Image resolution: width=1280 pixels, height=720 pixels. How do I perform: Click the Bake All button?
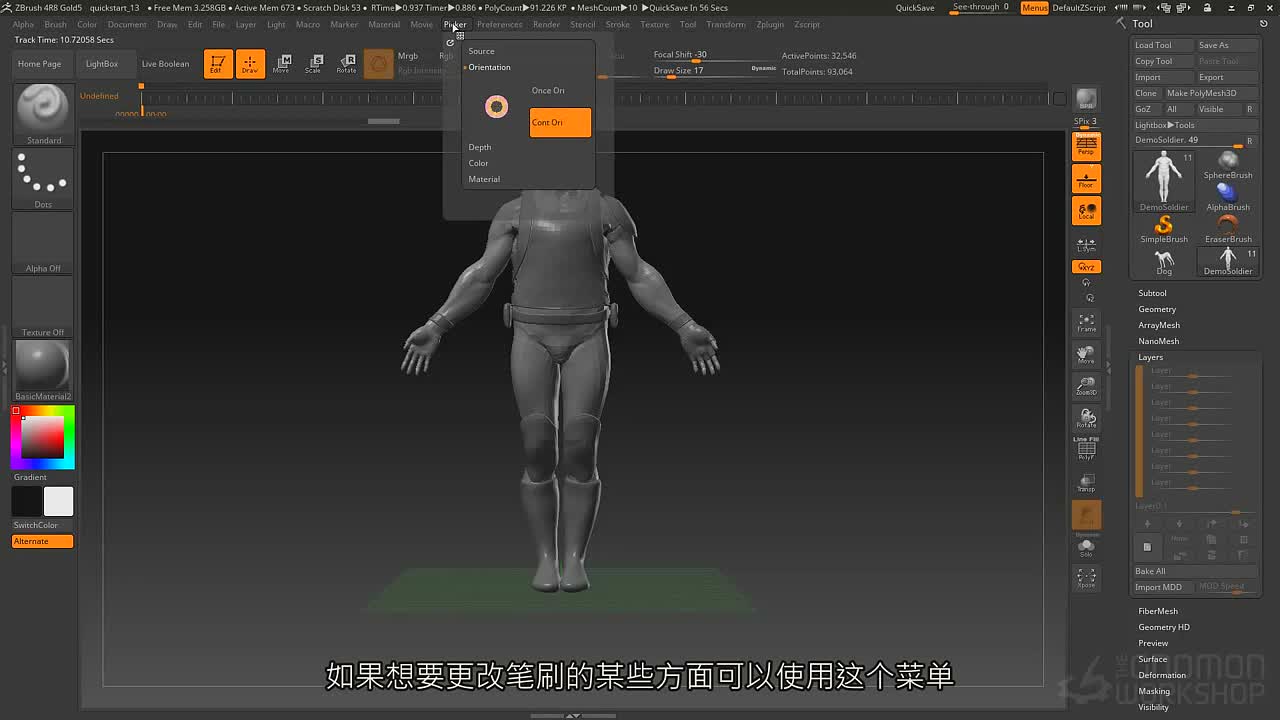pos(1195,571)
